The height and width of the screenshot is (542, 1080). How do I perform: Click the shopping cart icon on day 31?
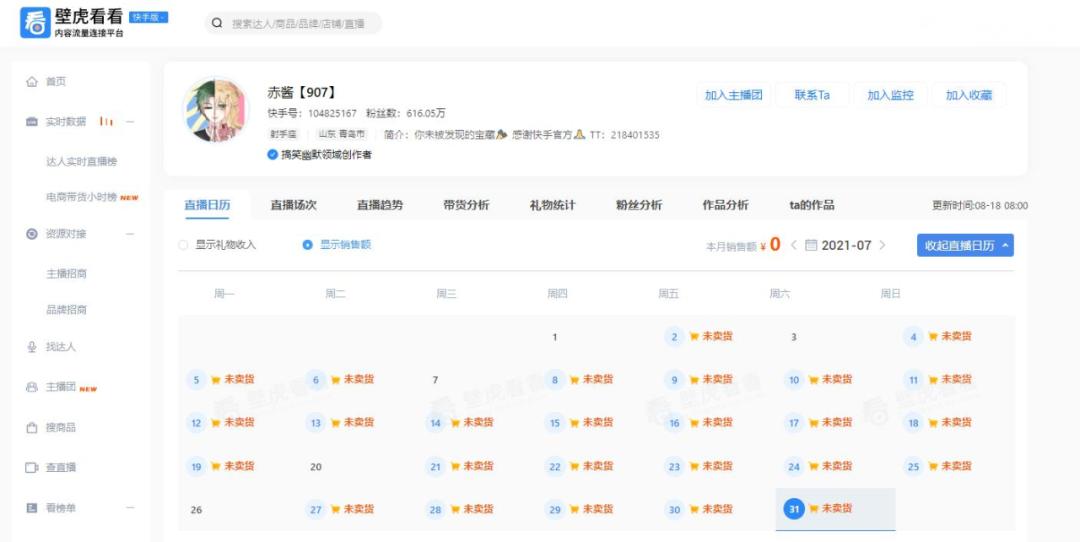point(813,509)
